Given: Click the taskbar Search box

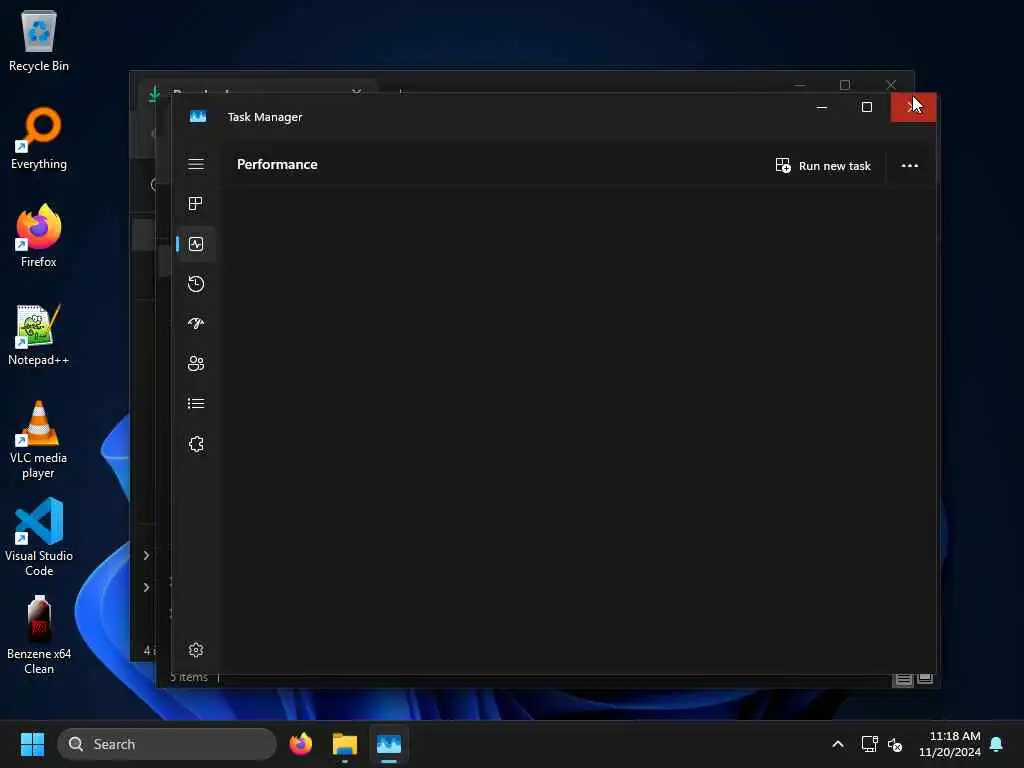Looking at the screenshot, I should 167,744.
